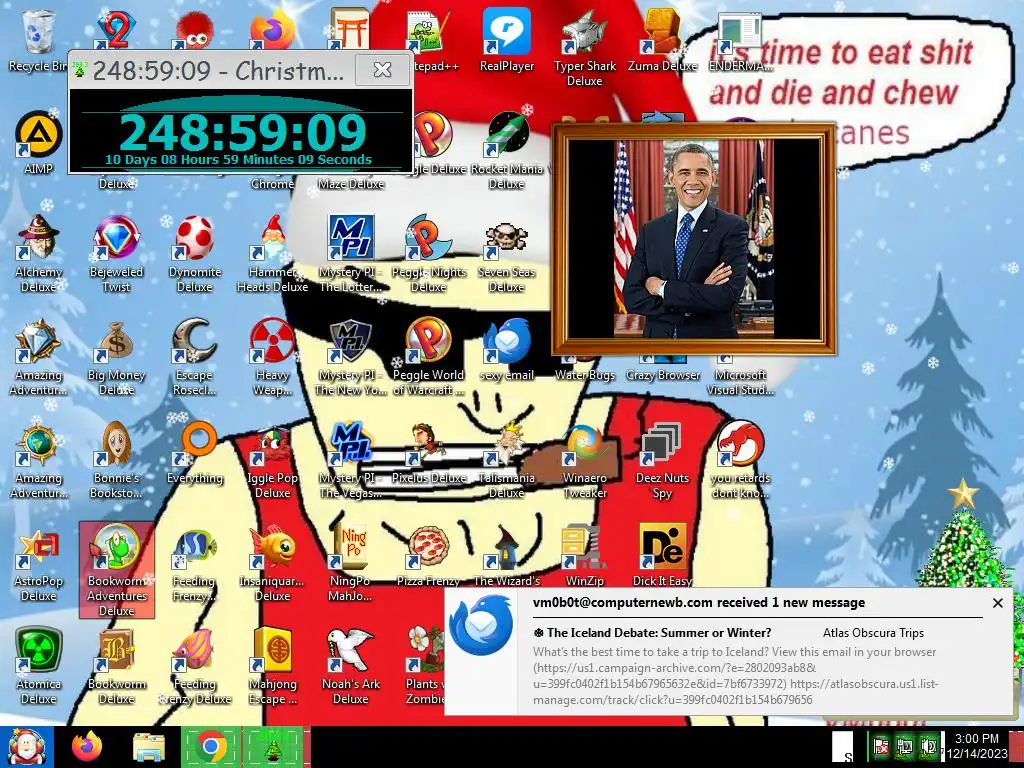Screen dimensions: 1024x768
Task: Open WinZip from the desktop
Action: pos(584,555)
